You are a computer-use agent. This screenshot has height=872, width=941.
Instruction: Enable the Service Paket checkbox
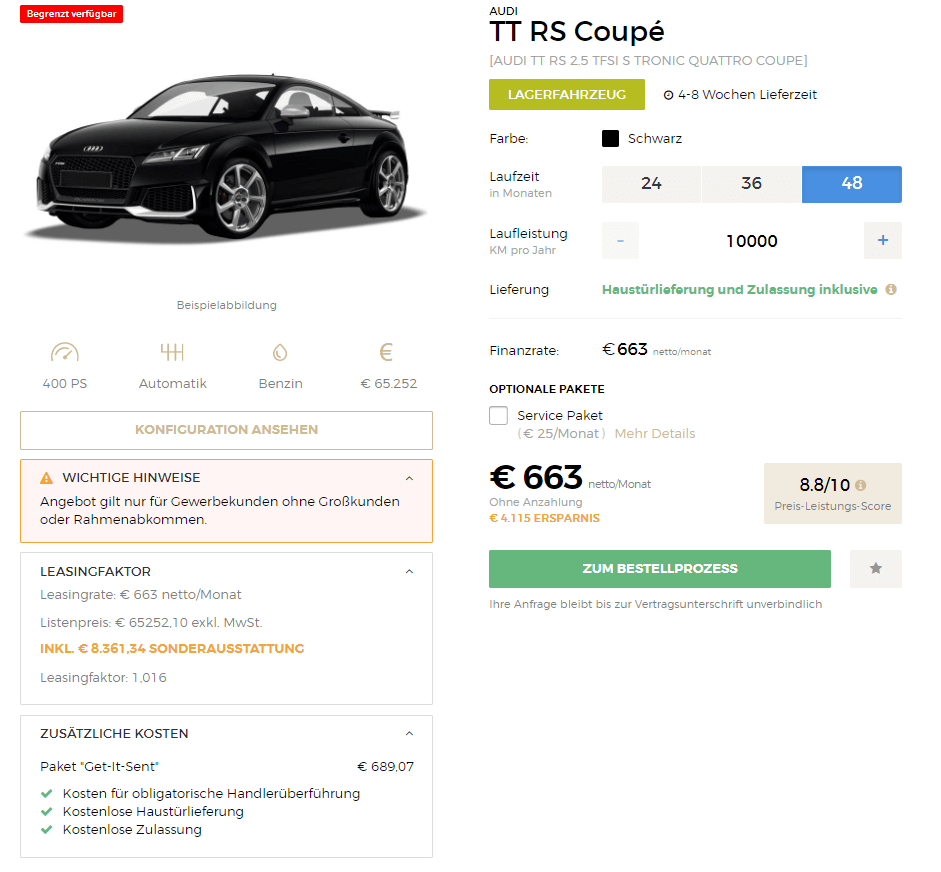click(498, 415)
